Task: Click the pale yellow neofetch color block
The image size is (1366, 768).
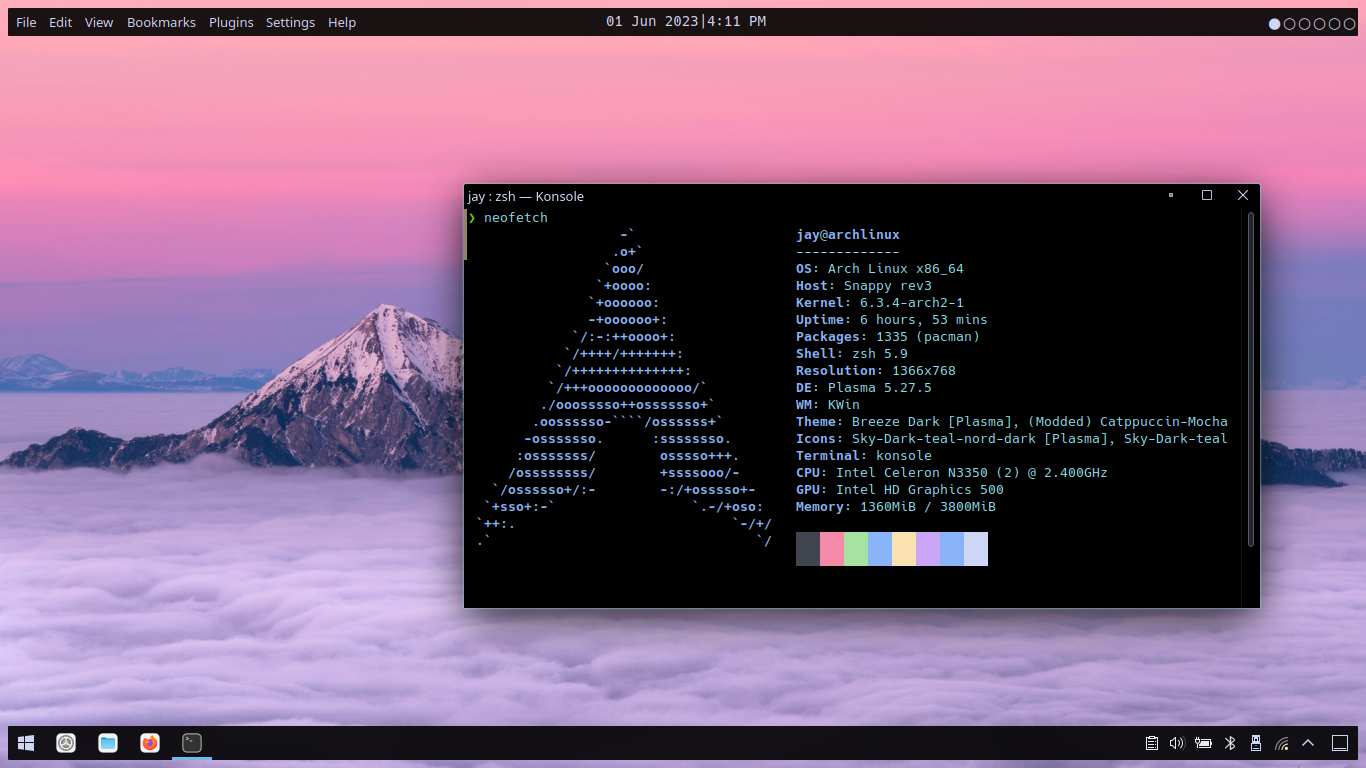Action: point(904,549)
